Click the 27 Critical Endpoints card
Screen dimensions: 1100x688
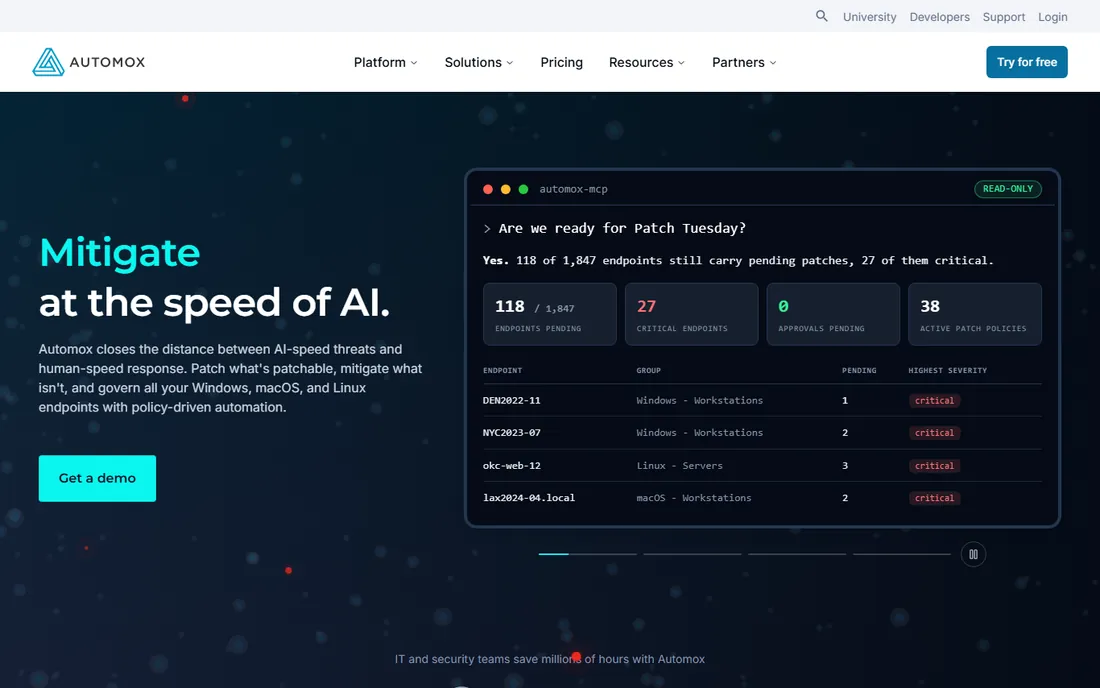pyautogui.click(x=691, y=314)
